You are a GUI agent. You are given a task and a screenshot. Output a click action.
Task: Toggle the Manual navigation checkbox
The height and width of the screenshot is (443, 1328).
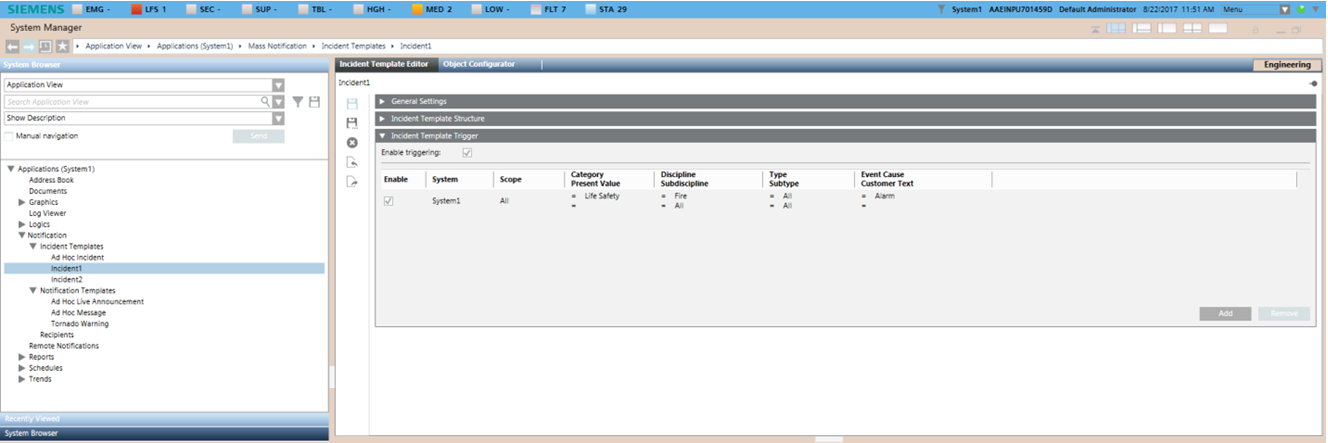[10, 136]
